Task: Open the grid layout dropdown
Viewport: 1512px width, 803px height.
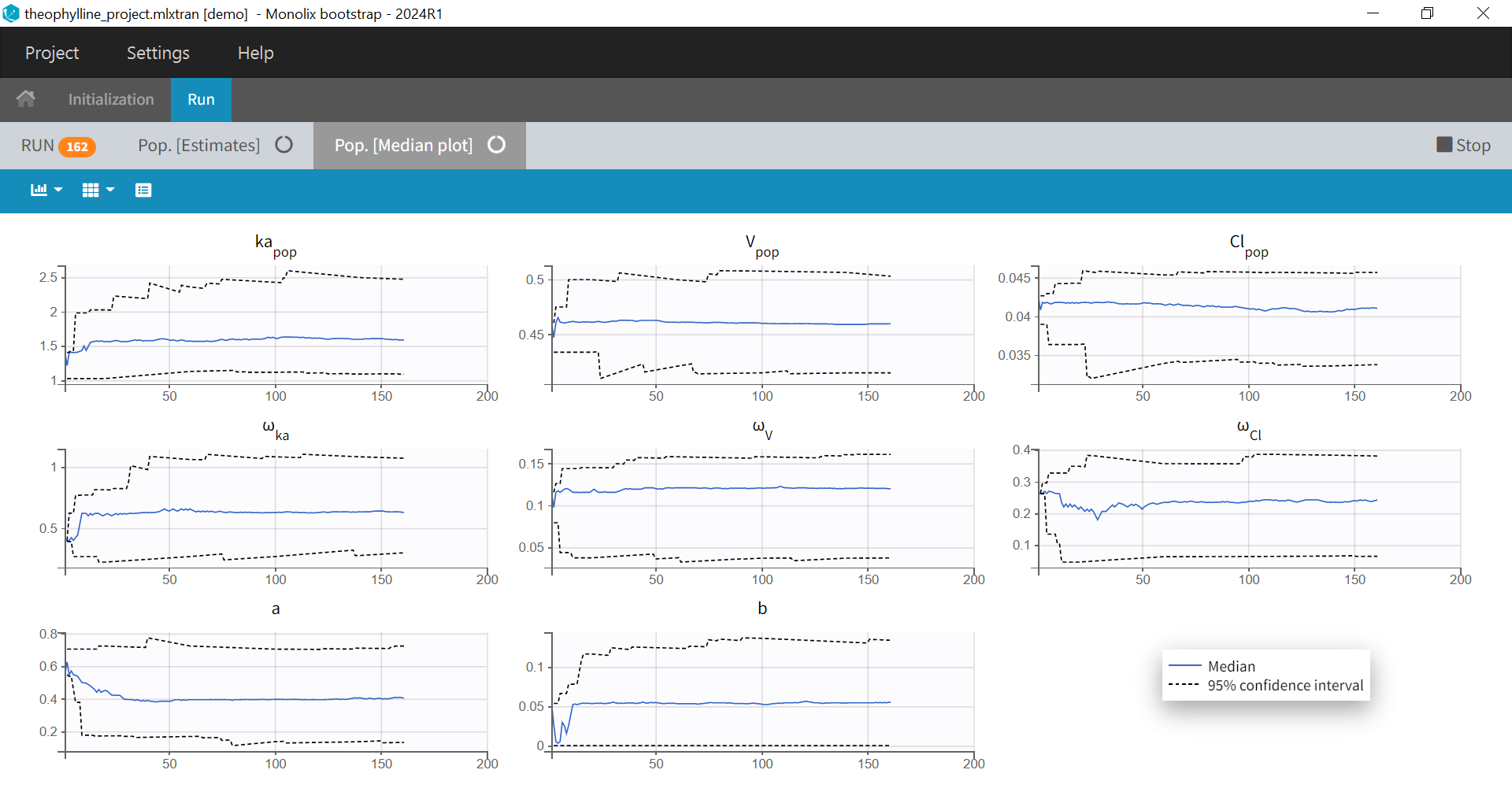Action: (x=98, y=190)
